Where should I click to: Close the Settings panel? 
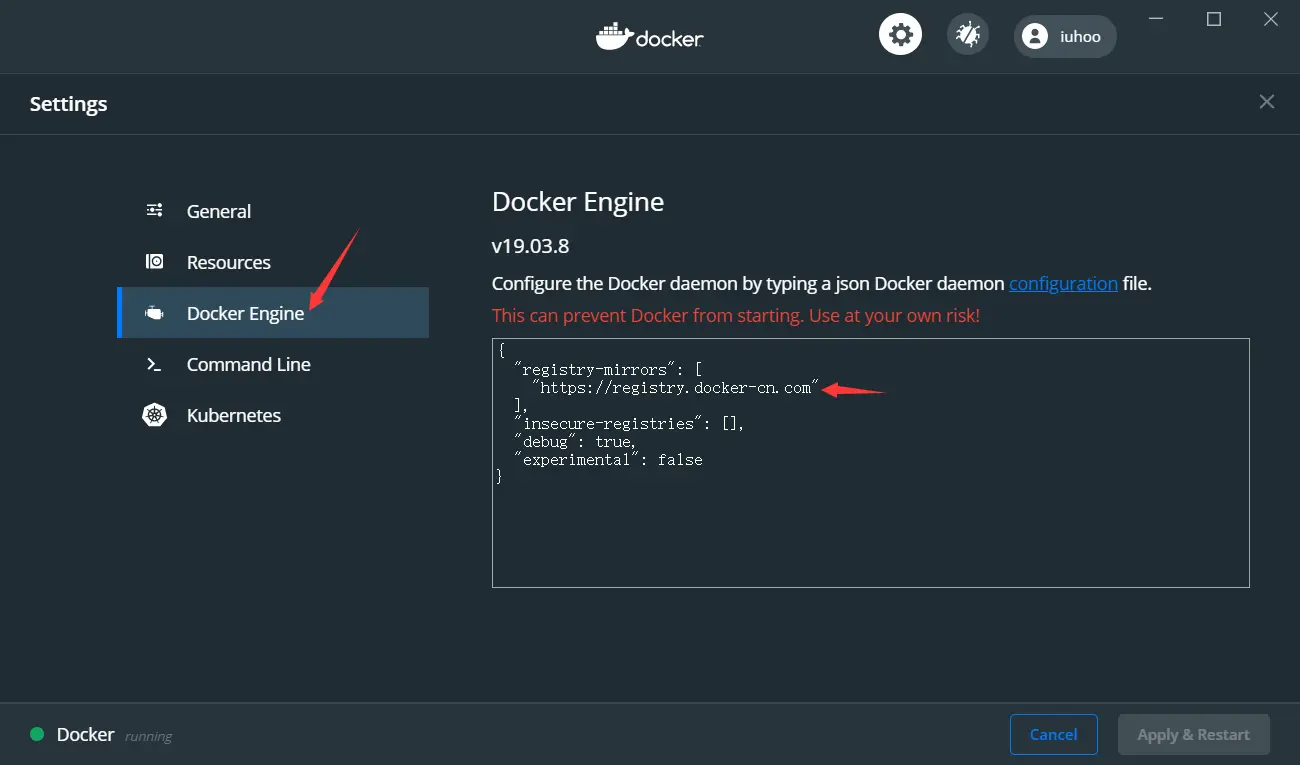pyautogui.click(x=1266, y=102)
